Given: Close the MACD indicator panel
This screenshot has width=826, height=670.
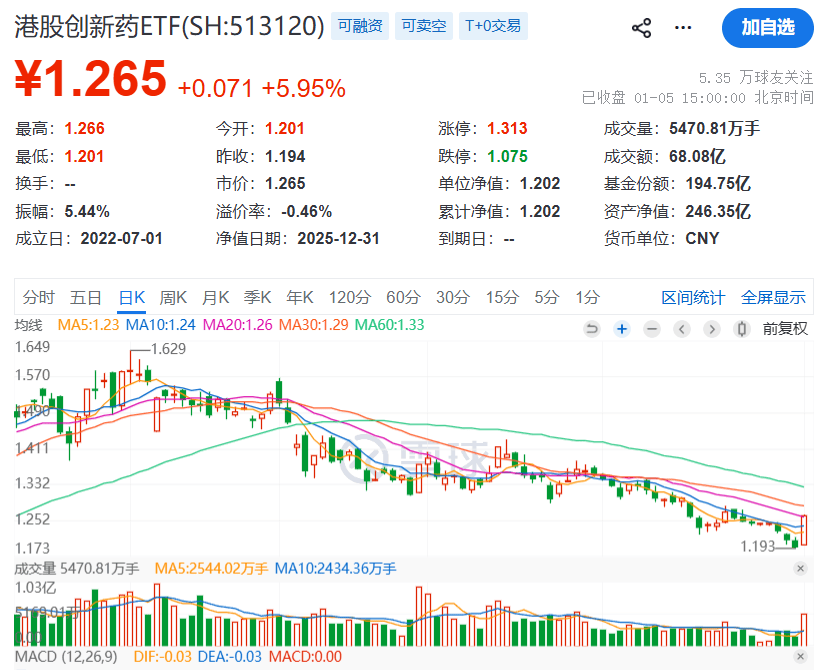Looking at the screenshot, I should point(800,656).
